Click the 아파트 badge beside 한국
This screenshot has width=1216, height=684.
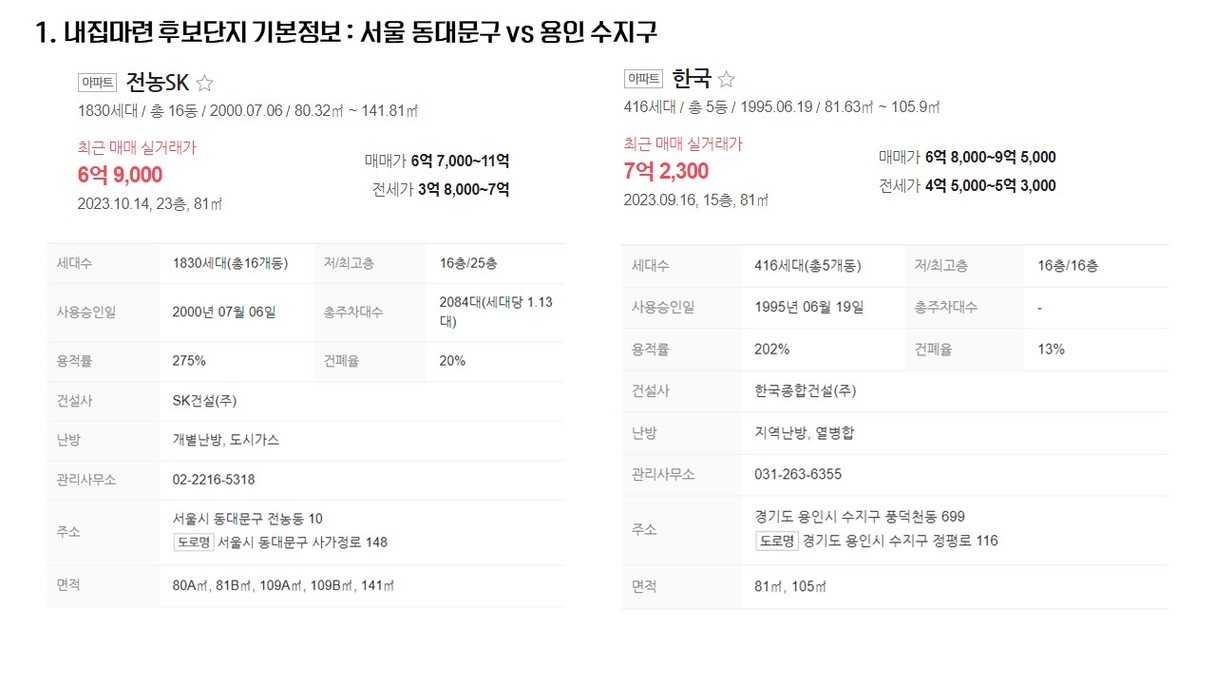643,79
